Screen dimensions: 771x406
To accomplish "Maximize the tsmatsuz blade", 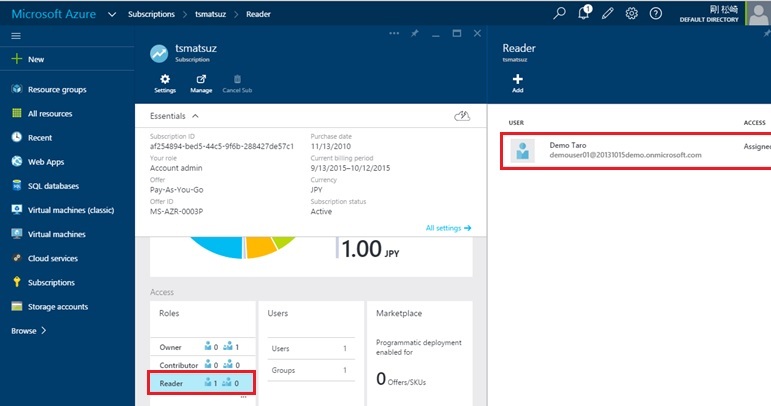I will pyautogui.click(x=457, y=33).
